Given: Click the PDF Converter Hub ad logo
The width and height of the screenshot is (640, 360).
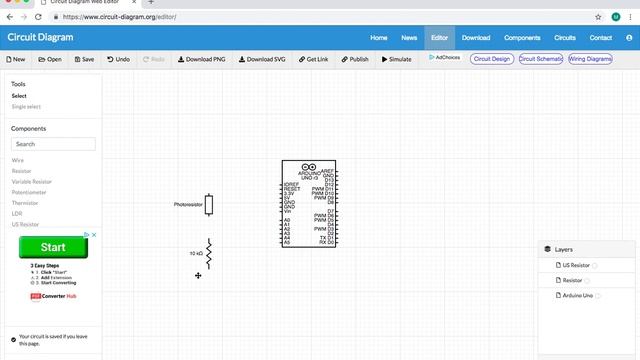Looking at the screenshot, I should [53, 296].
